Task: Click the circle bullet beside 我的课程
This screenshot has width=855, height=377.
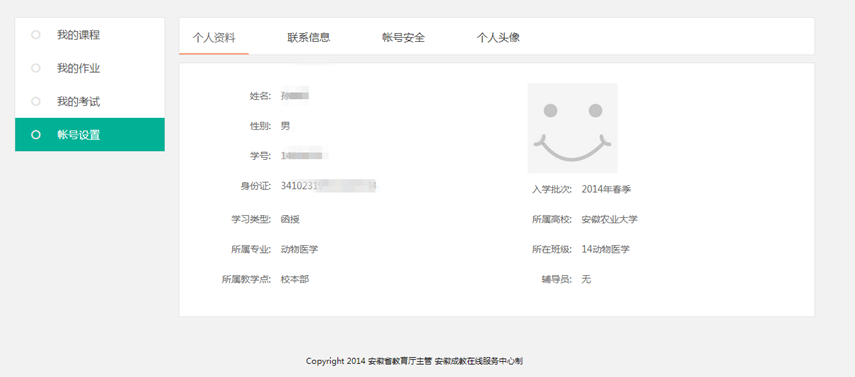Action: pos(36,35)
